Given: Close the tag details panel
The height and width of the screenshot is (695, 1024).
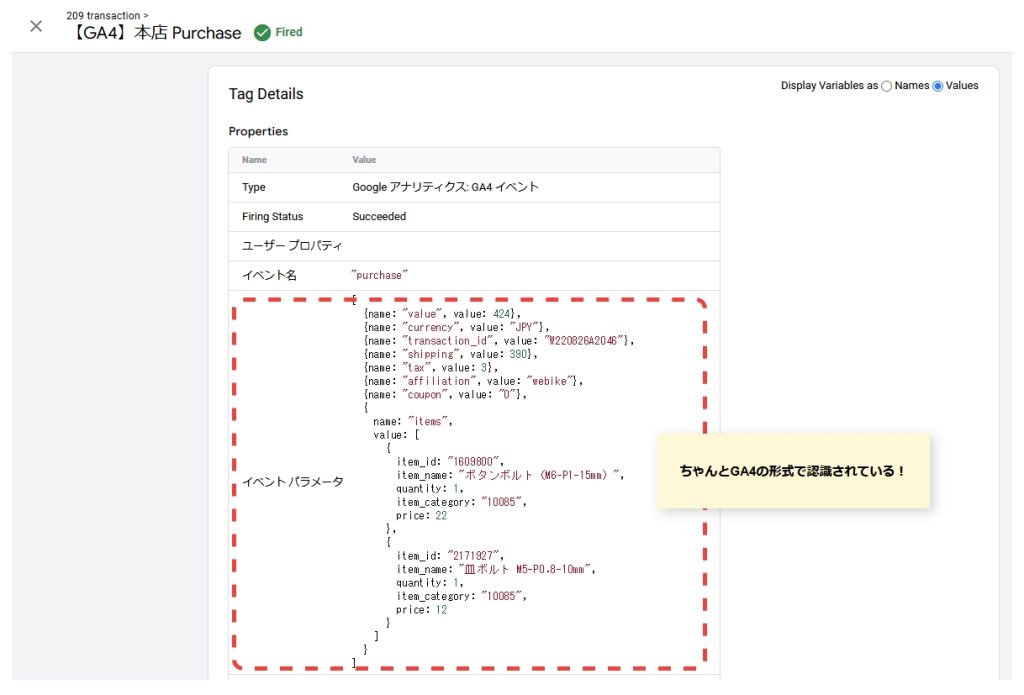Looking at the screenshot, I should [x=36, y=26].
